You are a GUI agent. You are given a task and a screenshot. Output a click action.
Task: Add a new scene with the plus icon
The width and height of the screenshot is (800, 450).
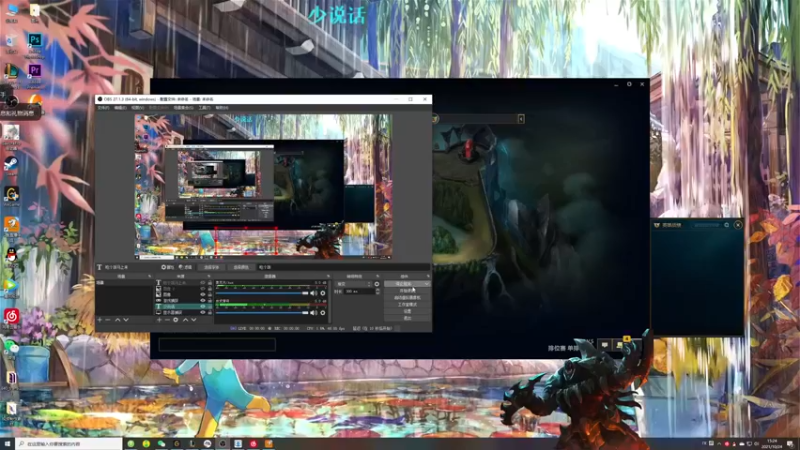click(99, 320)
